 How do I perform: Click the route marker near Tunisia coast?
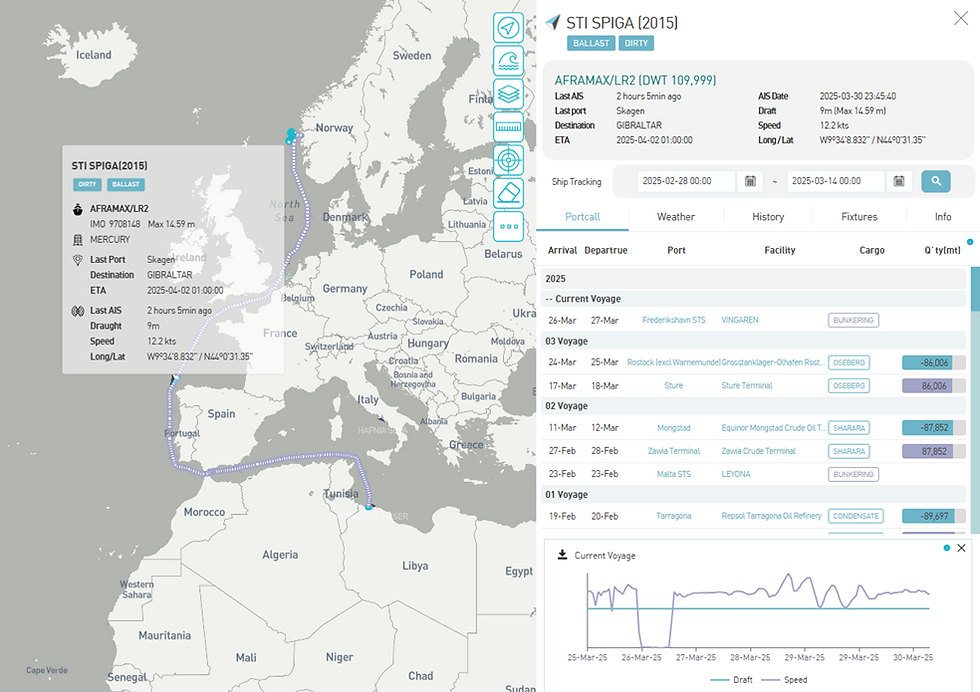tap(369, 506)
